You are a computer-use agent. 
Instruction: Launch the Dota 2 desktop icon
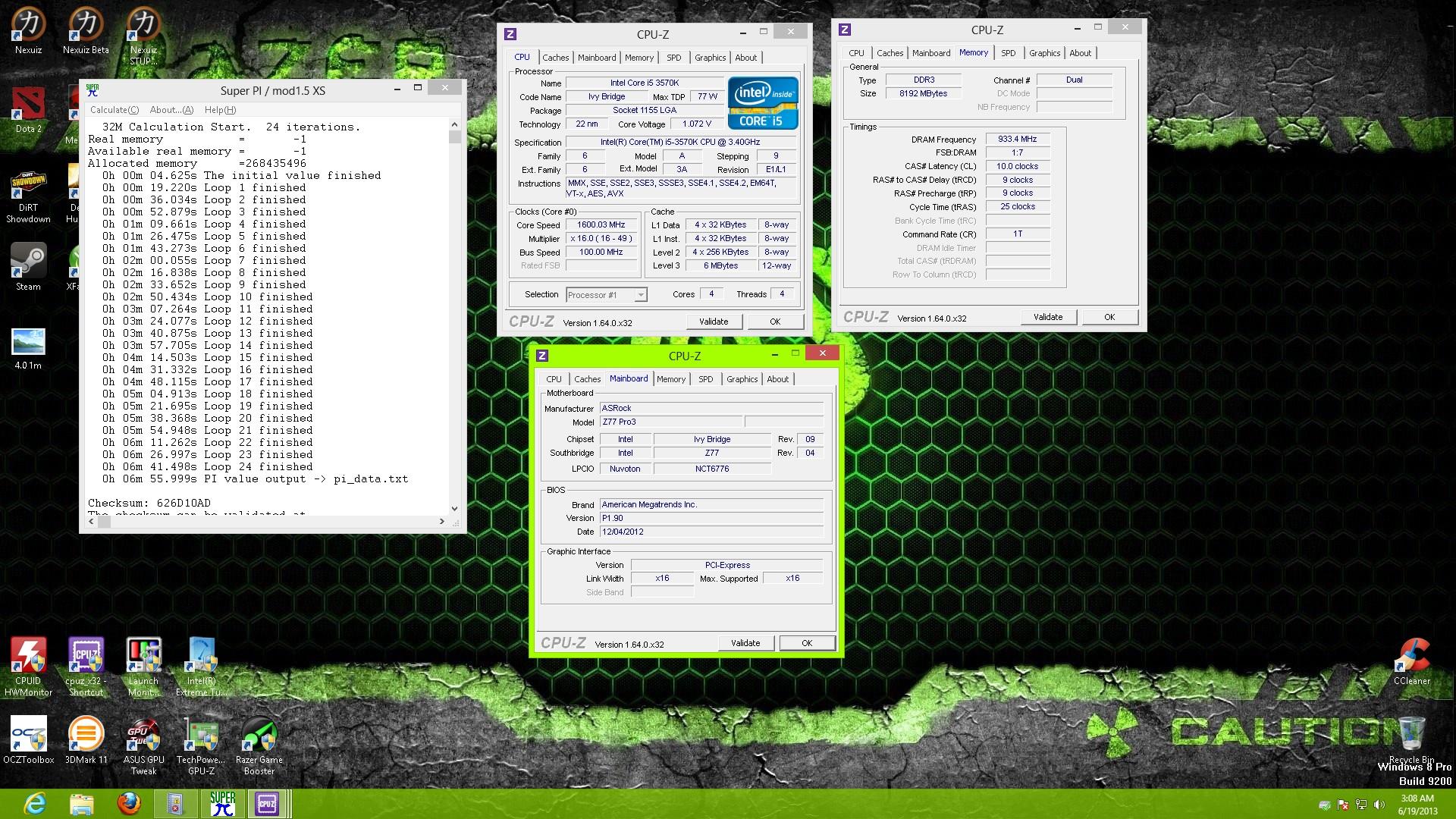pos(28,110)
